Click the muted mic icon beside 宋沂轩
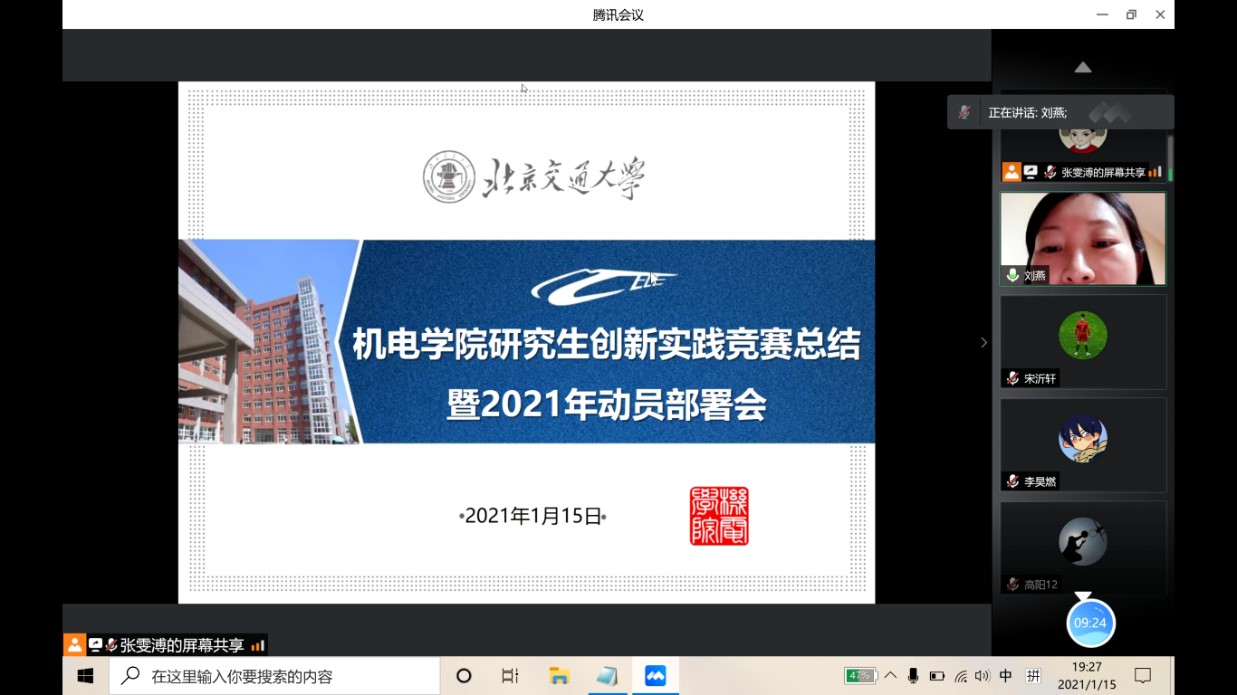1237x695 pixels. [x=1012, y=378]
